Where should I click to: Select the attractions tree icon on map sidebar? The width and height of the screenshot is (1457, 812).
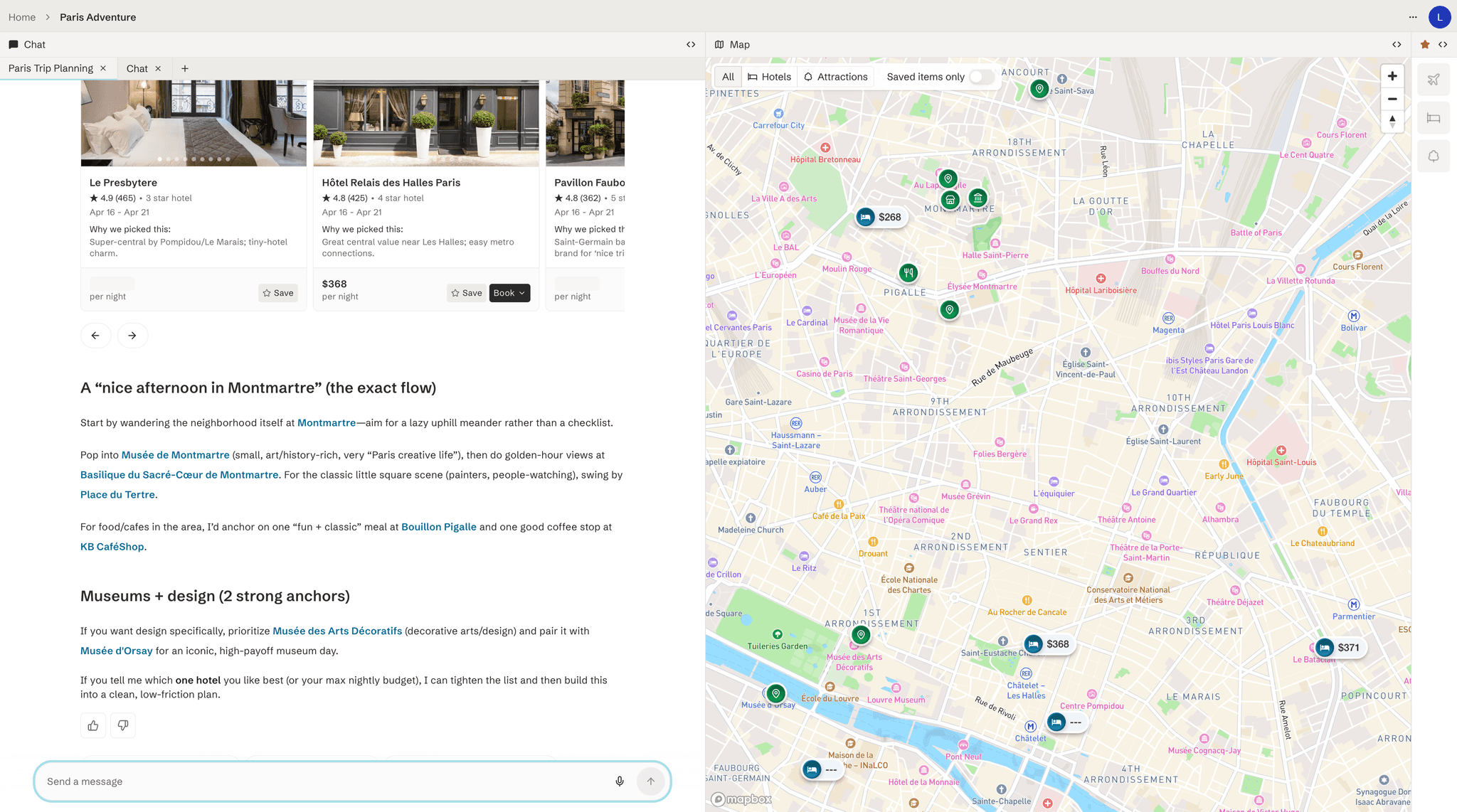click(1434, 156)
